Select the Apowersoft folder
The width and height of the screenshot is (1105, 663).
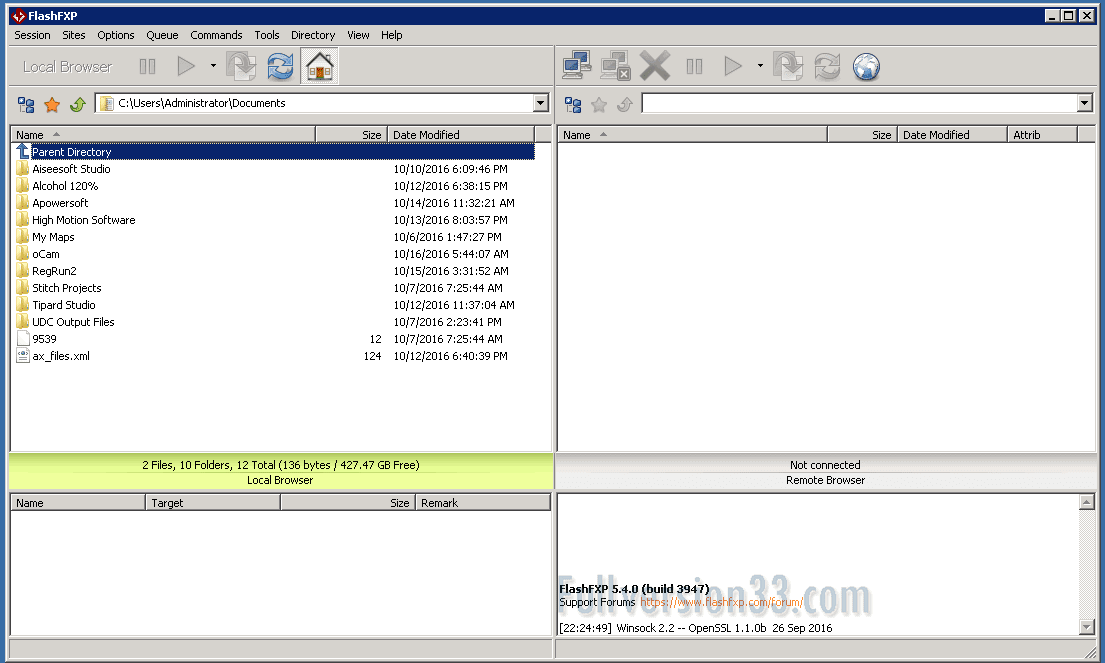(275, 203)
